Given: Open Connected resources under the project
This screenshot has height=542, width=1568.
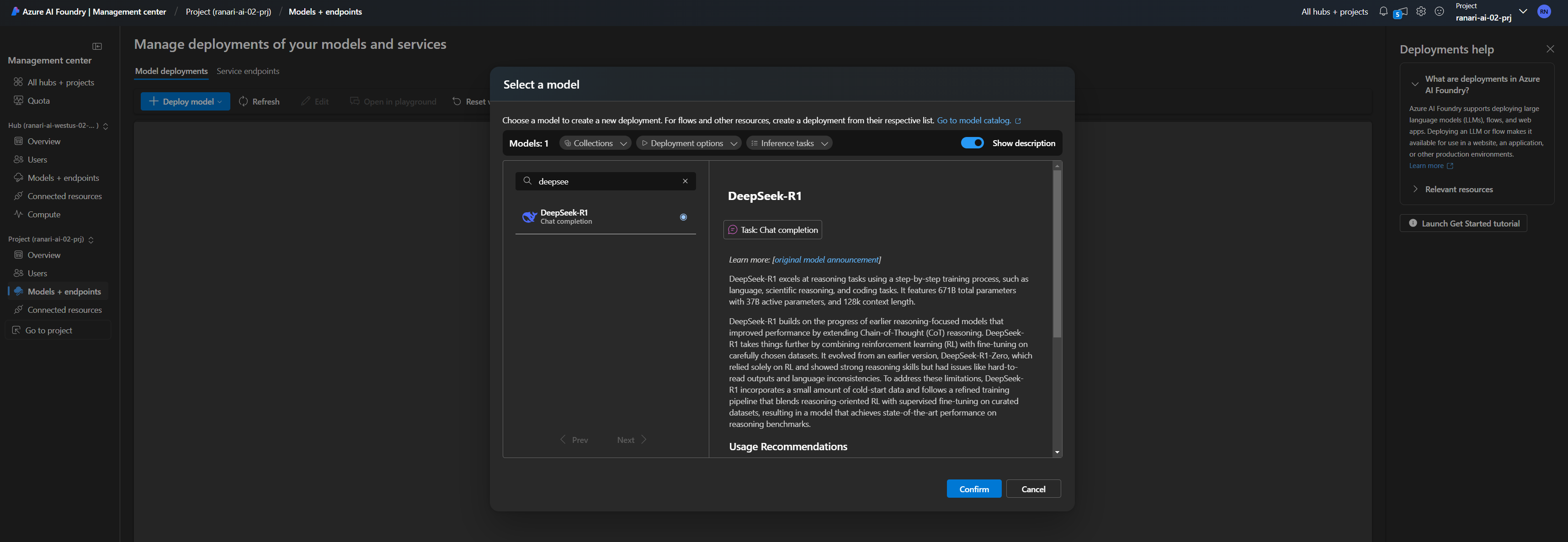Looking at the screenshot, I should click(x=64, y=310).
